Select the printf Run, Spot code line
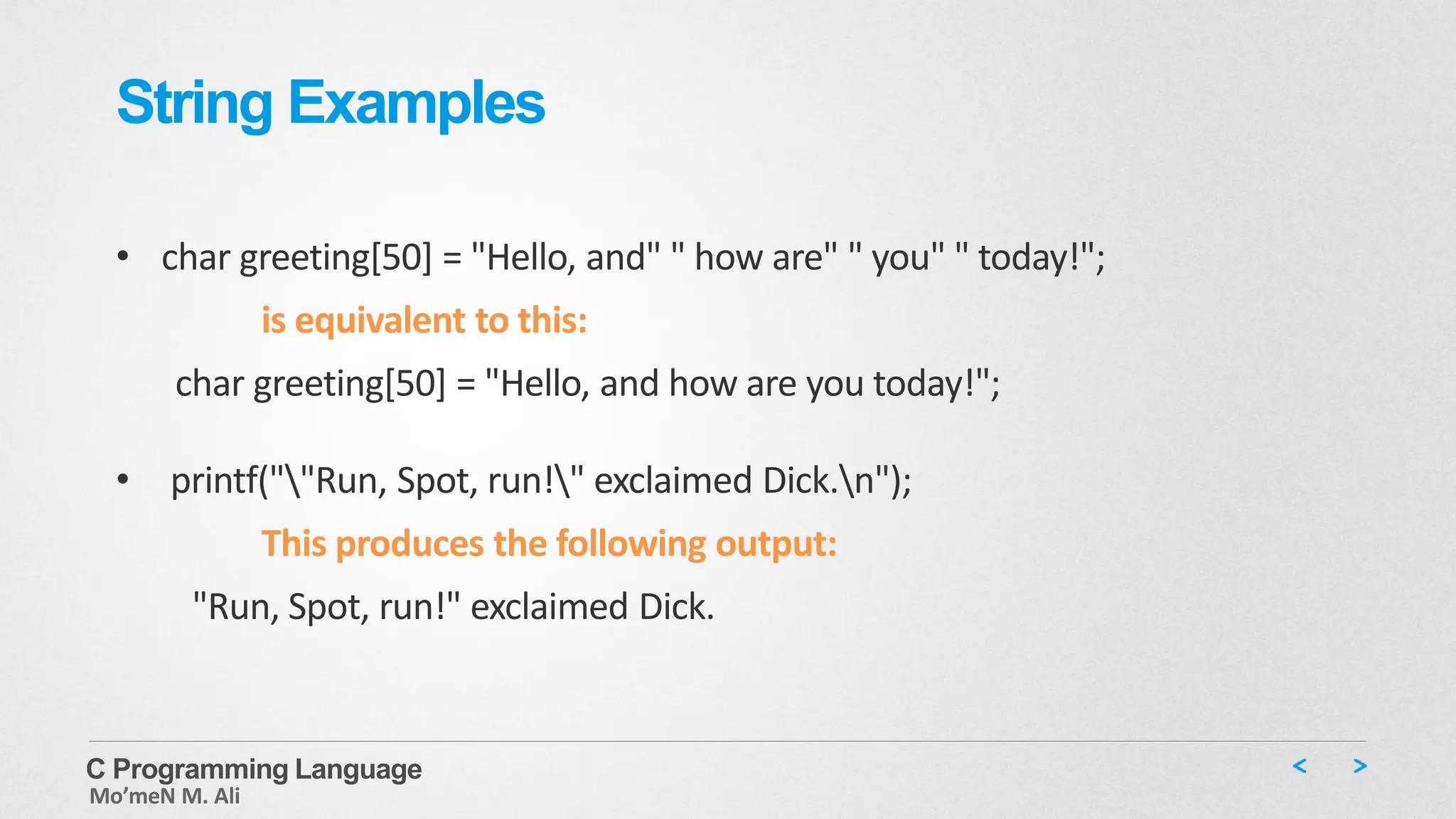The image size is (1456, 819). tap(541, 481)
